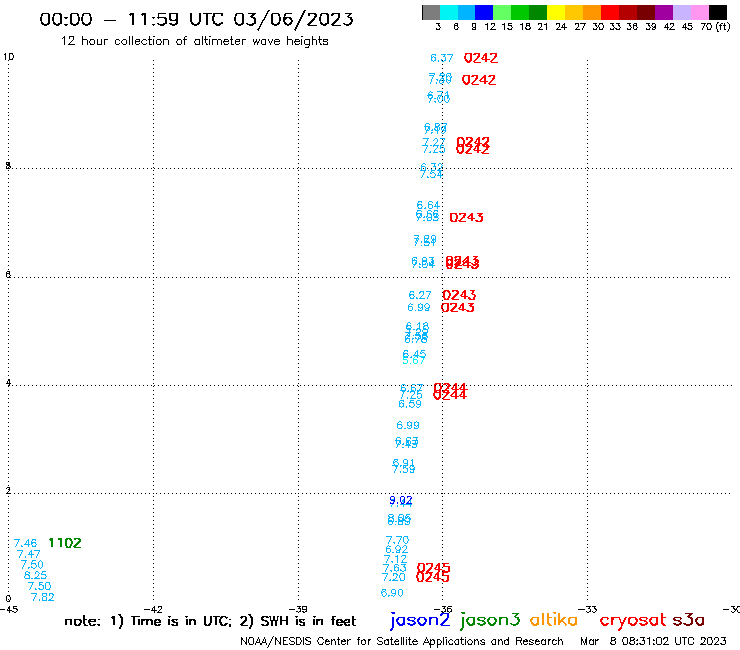Image resolution: width=740 pixels, height=650 pixels.
Task: Click the green '1102' time label
Action: 65,543
